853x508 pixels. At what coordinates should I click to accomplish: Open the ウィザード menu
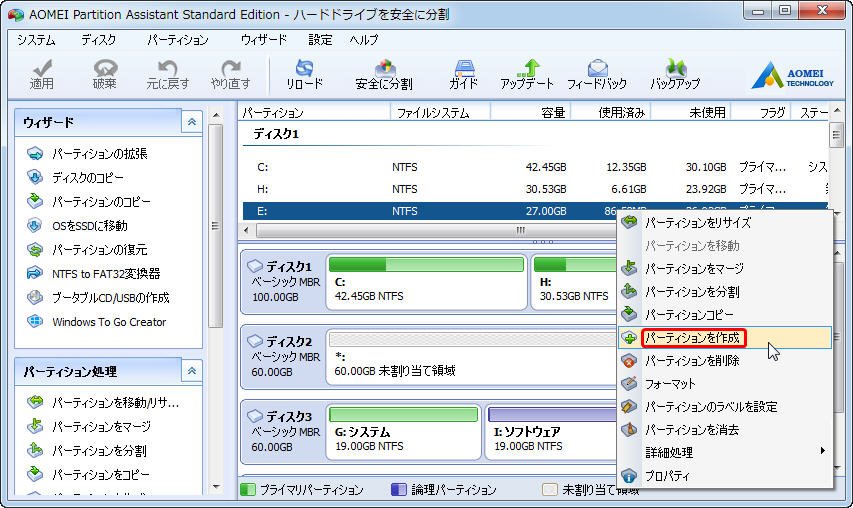click(x=263, y=40)
